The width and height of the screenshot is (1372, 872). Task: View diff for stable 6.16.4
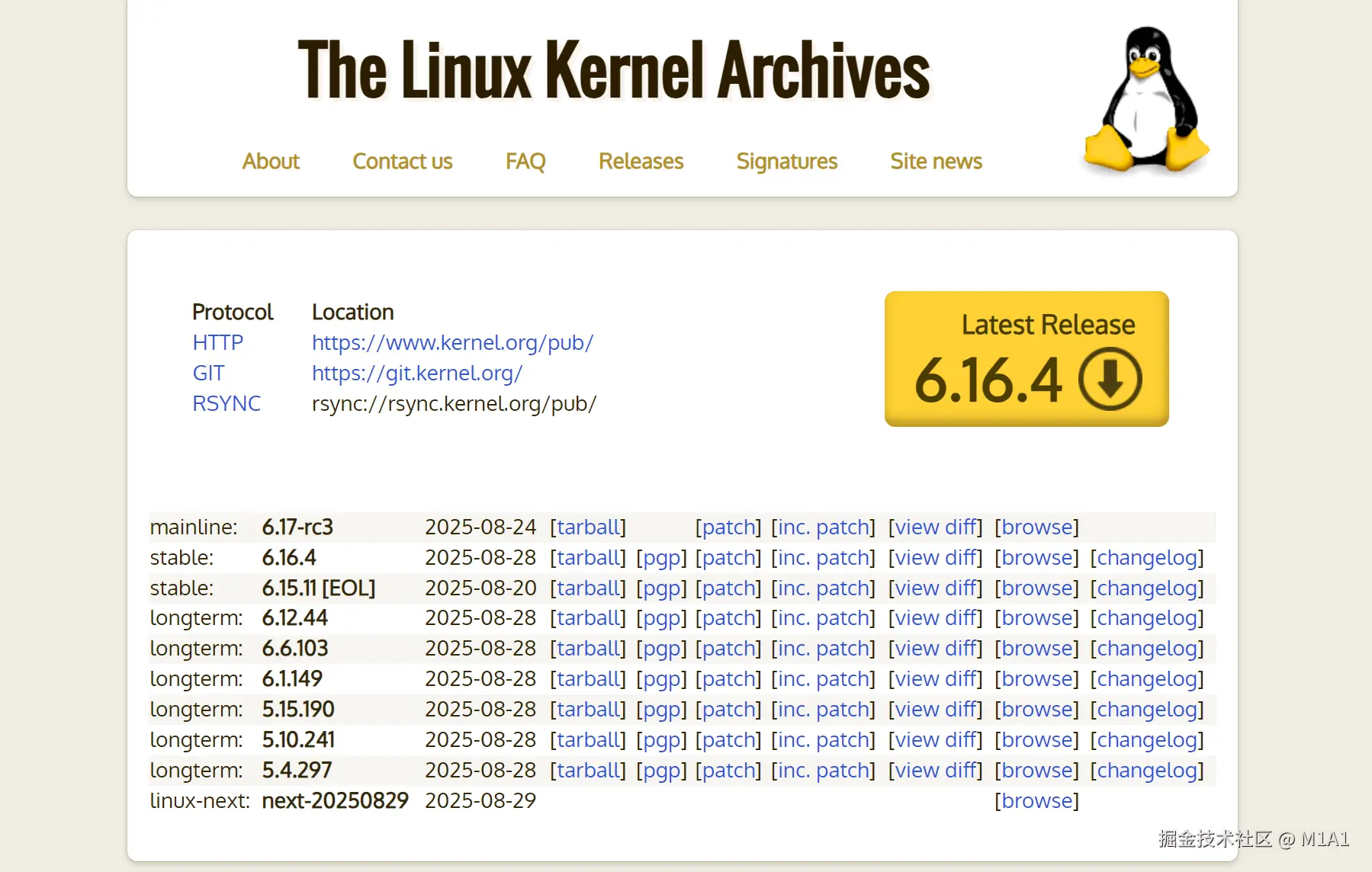(x=936, y=558)
